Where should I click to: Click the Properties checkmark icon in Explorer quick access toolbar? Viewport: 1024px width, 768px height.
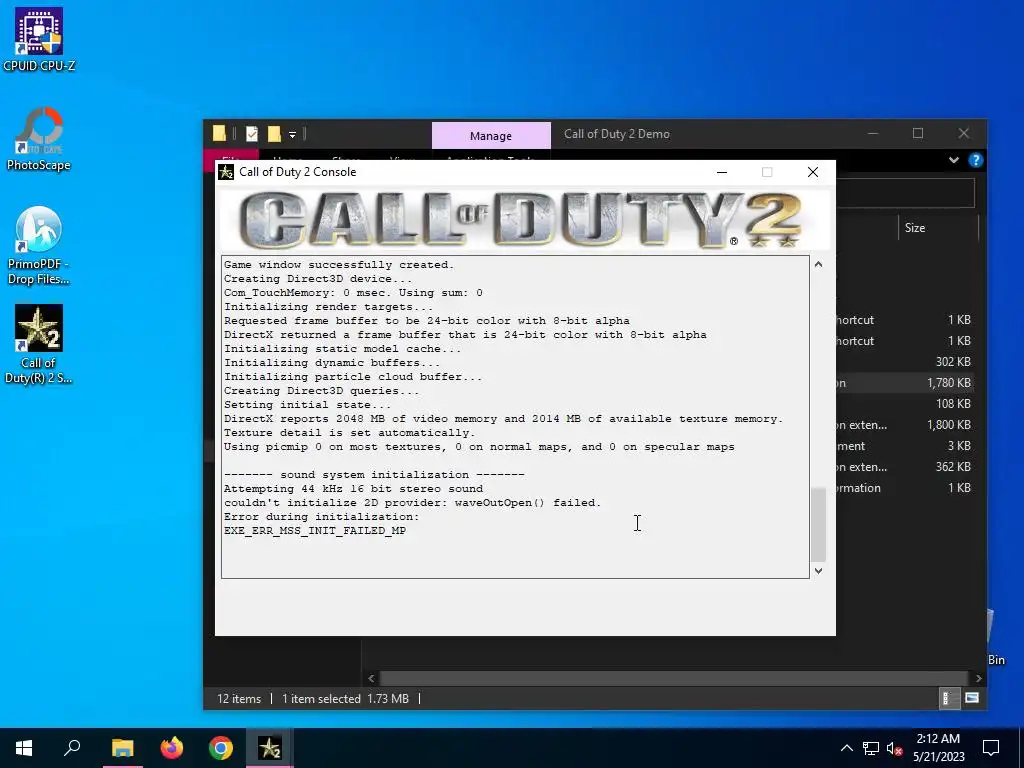(x=251, y=134)
